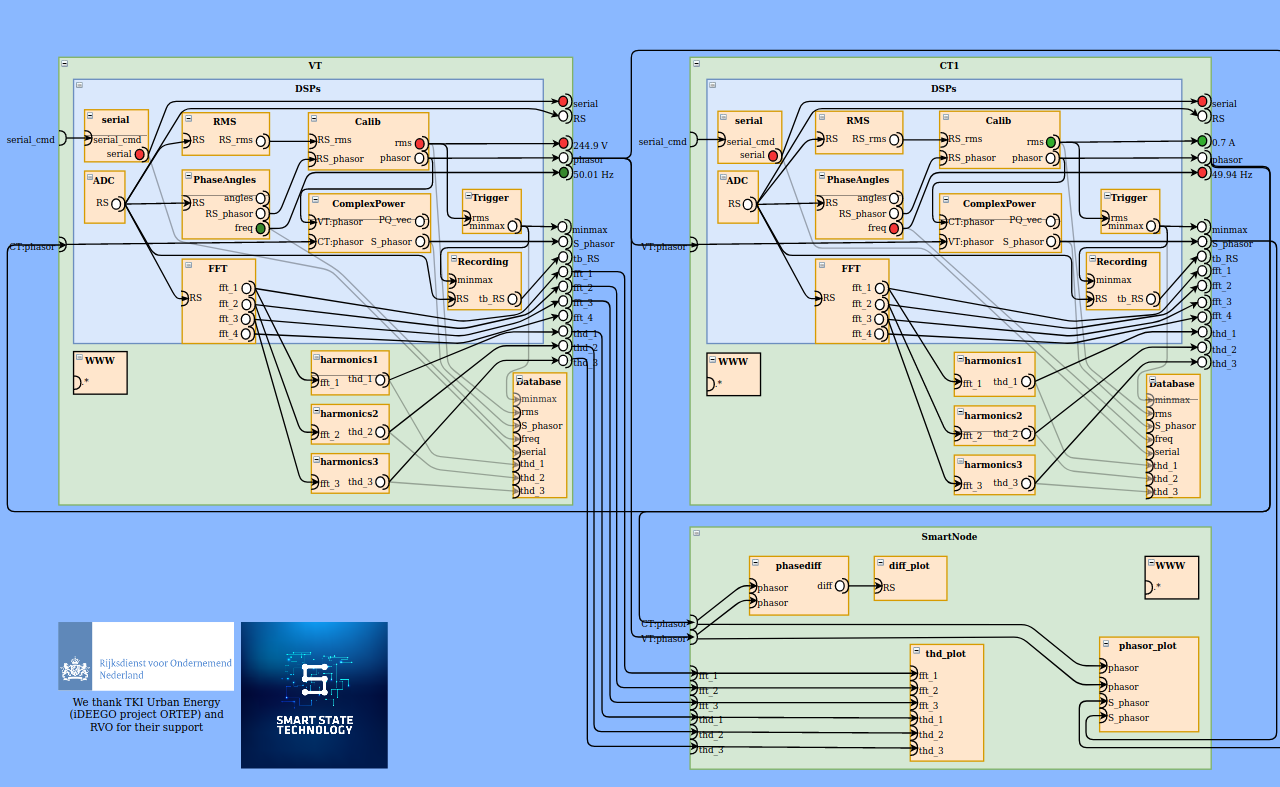Toggle the red serial indicator on VT's serial block
This screenshot has width=1280, height=787.
140,155
